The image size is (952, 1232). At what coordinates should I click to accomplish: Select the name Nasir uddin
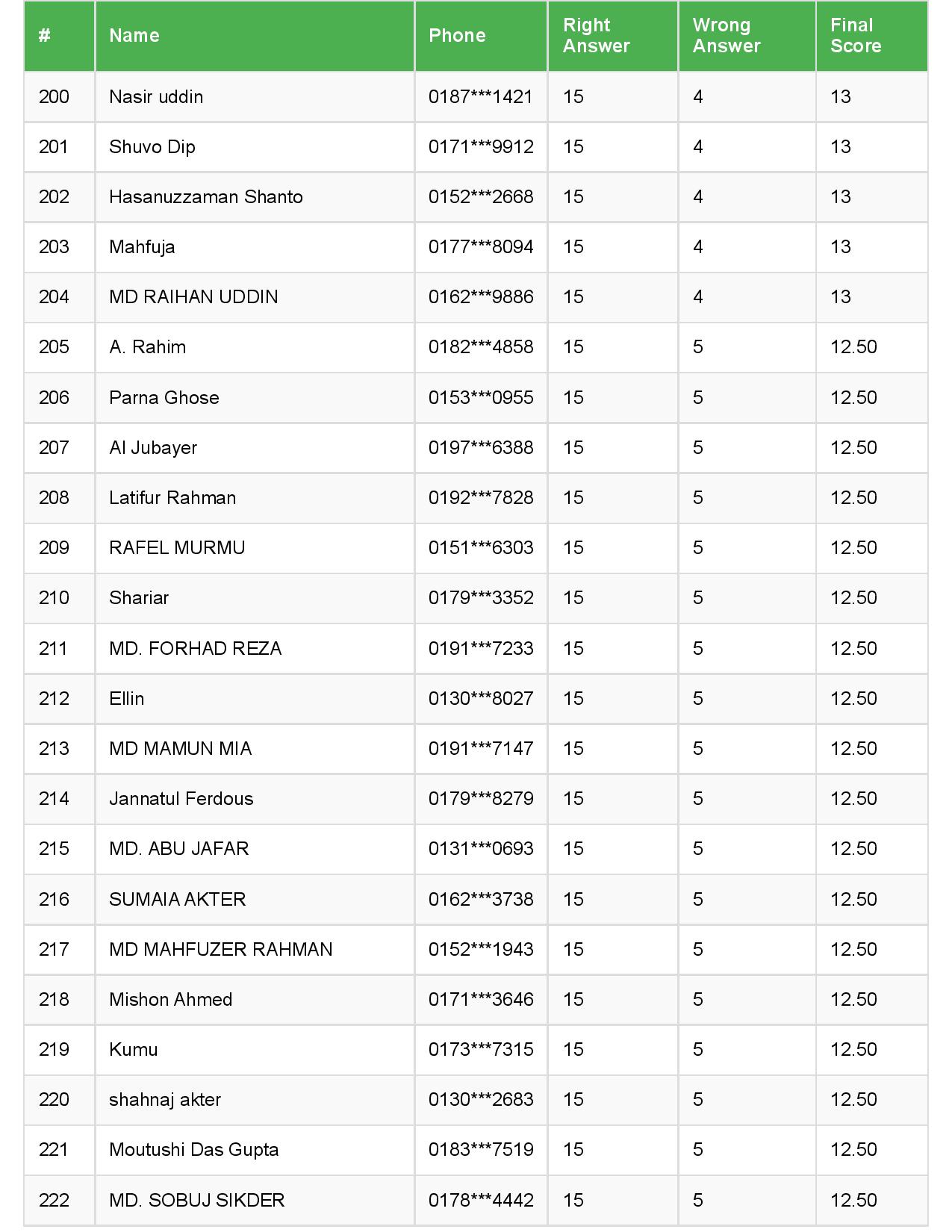click(x=156, y=97)
